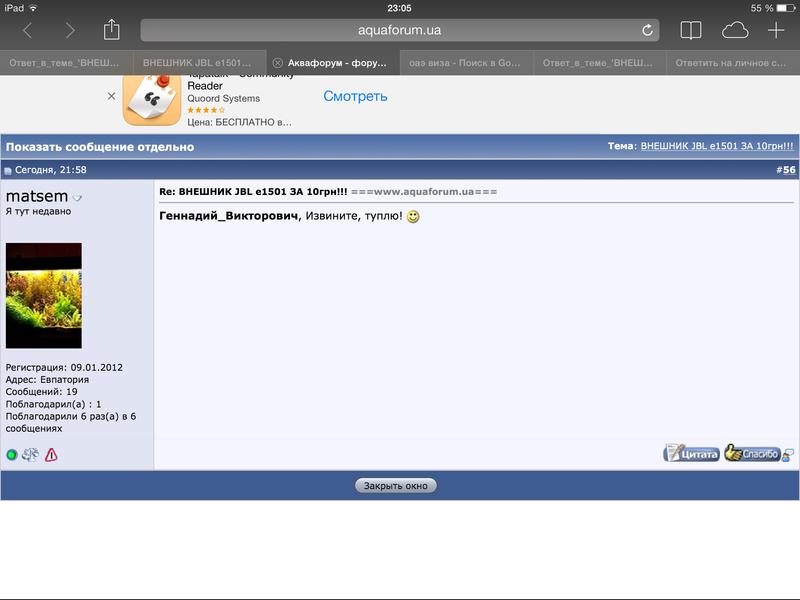Tap the Safari forward arrow

[x=69, y=30]
